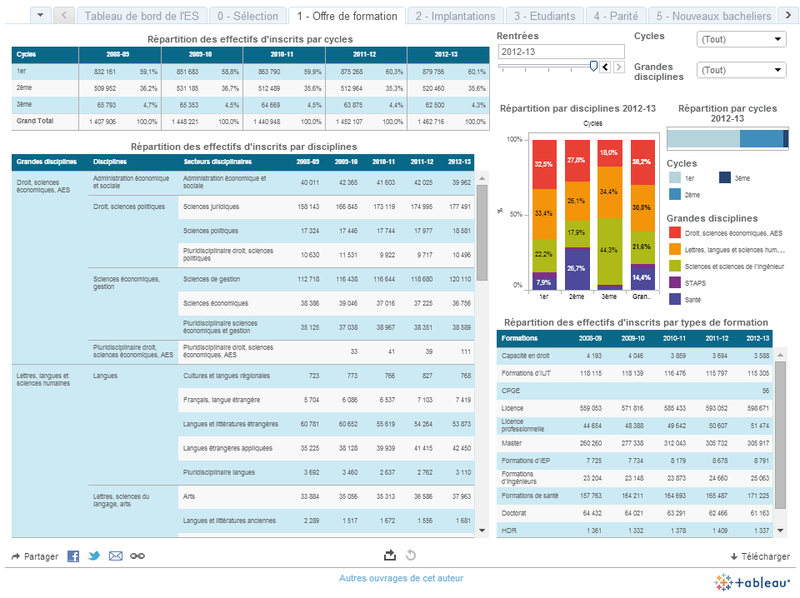Open the Tableau logo link
Viewport: 800px width, 598px height.
752,582
